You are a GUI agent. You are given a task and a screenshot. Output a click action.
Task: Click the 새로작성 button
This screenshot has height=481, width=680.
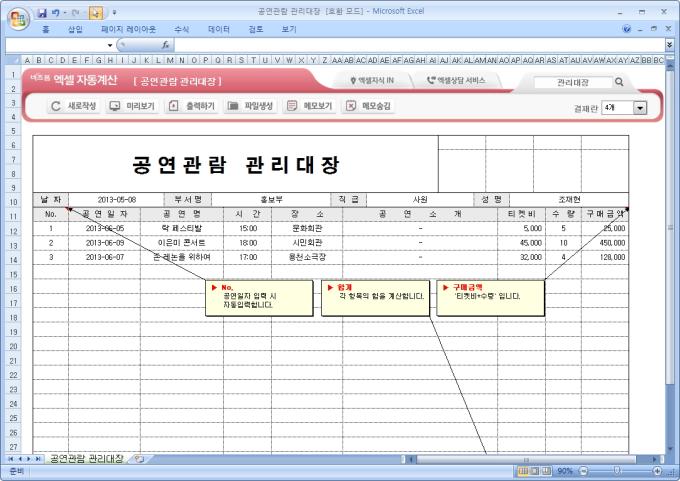coord(74,106)
